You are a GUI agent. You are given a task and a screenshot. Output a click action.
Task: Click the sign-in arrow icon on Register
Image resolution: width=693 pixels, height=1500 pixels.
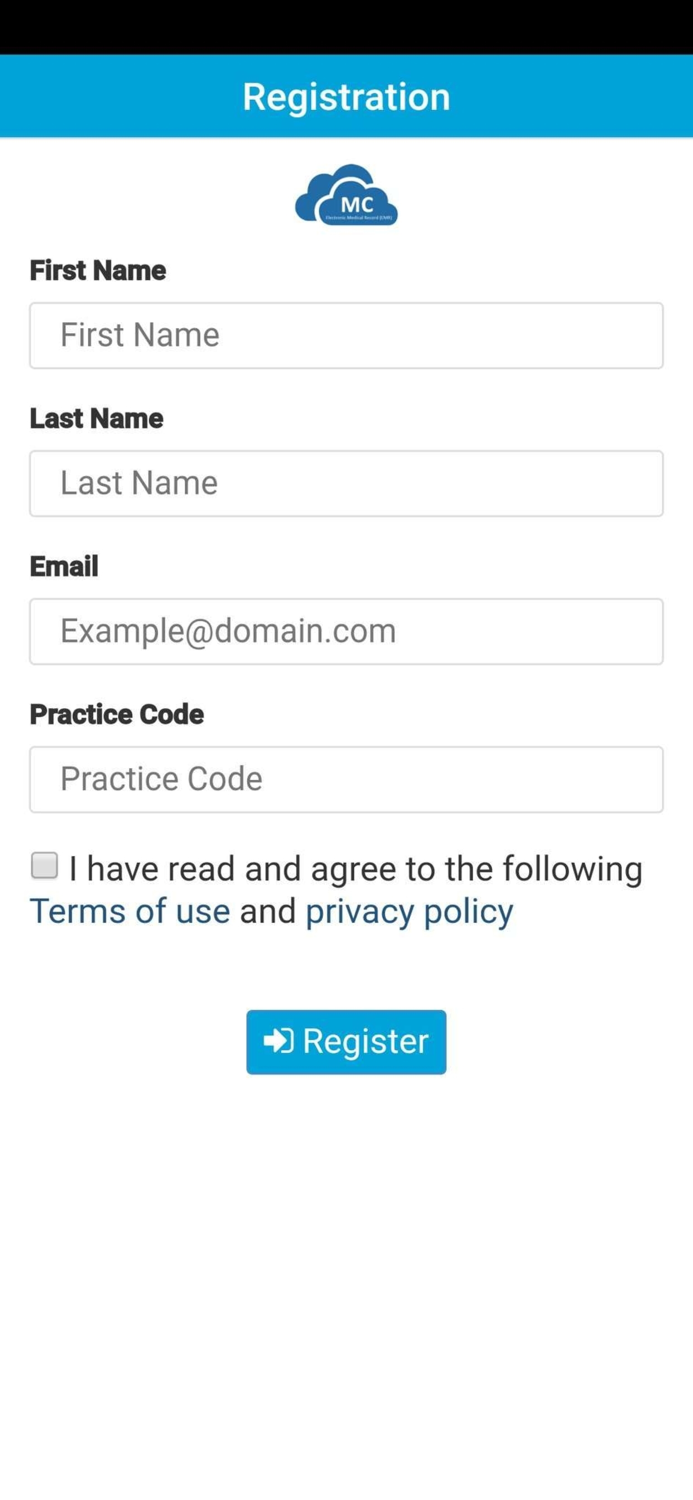(x=278, y=1041)
